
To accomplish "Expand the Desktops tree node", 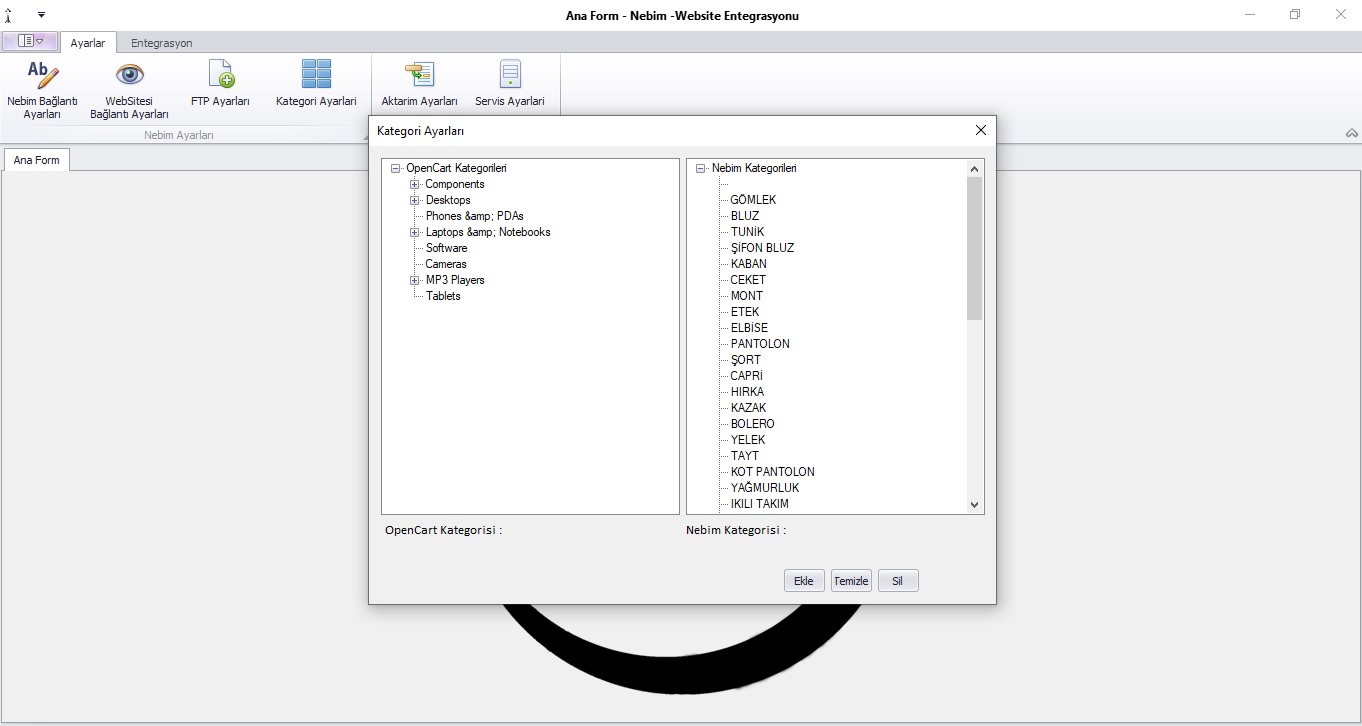I will (x=415, y=201).
